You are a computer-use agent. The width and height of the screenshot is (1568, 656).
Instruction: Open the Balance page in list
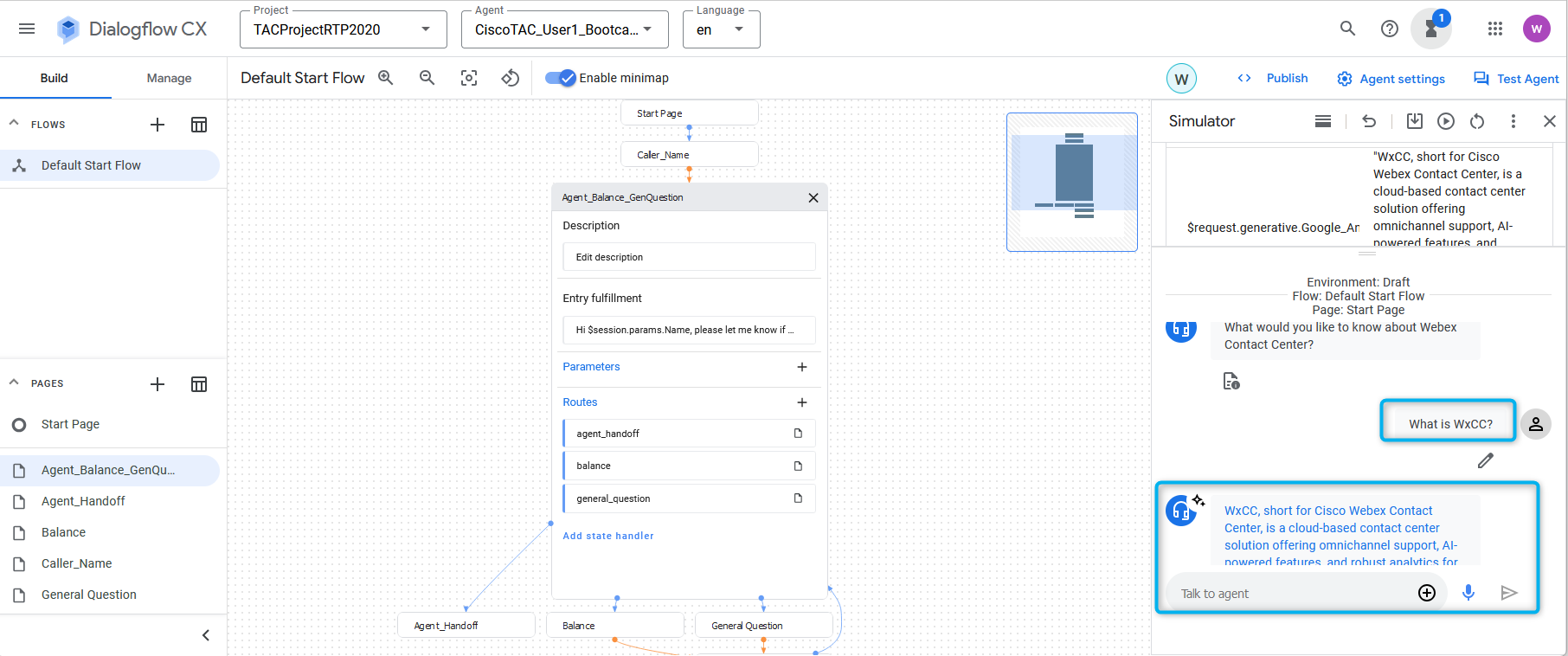[x=110, y=532]
